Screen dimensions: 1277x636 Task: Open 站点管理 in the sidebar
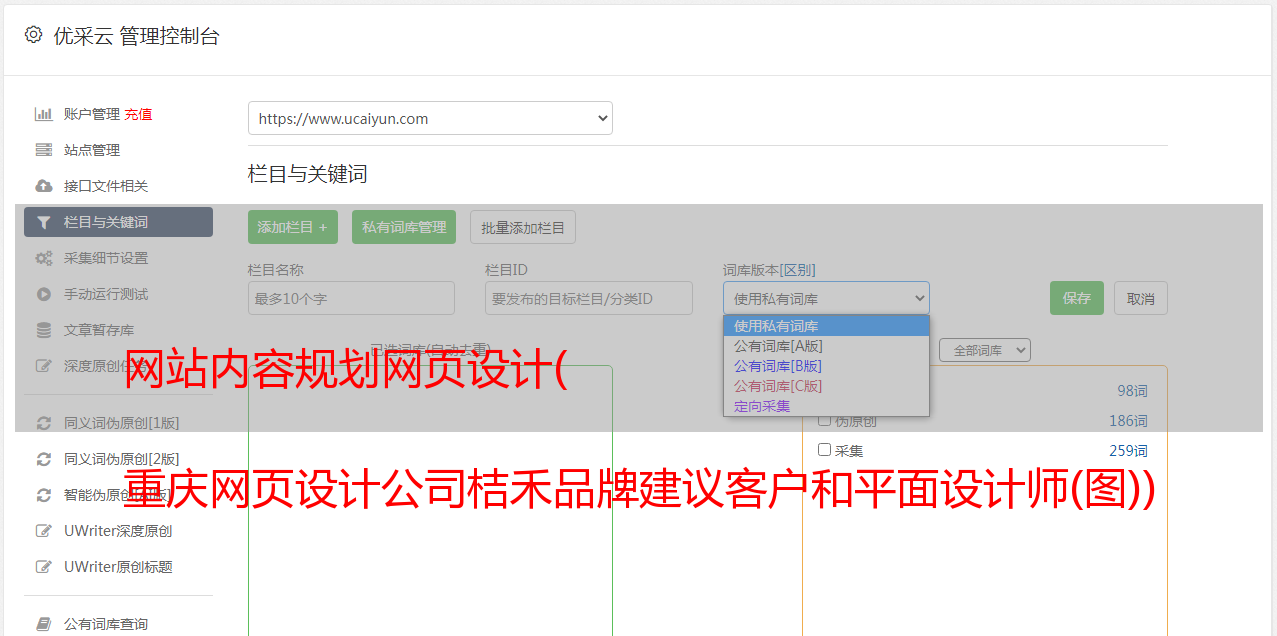pyautogui.click(x=92, y=150)
